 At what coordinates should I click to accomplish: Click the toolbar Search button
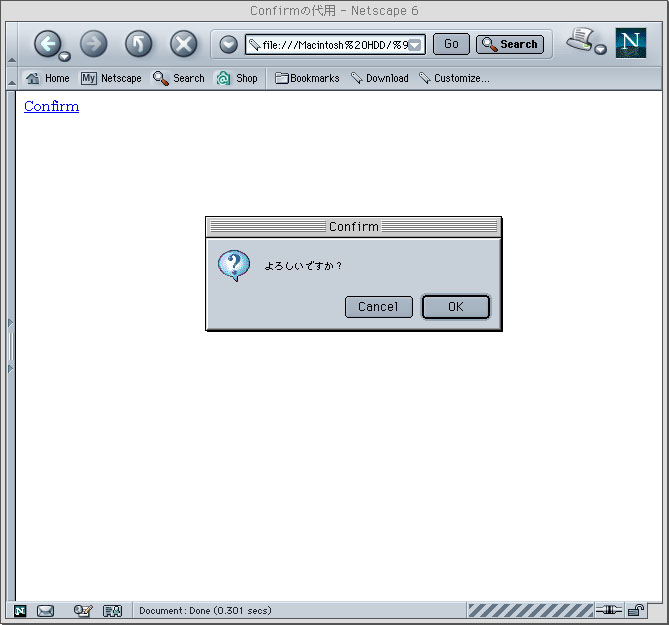510,44
